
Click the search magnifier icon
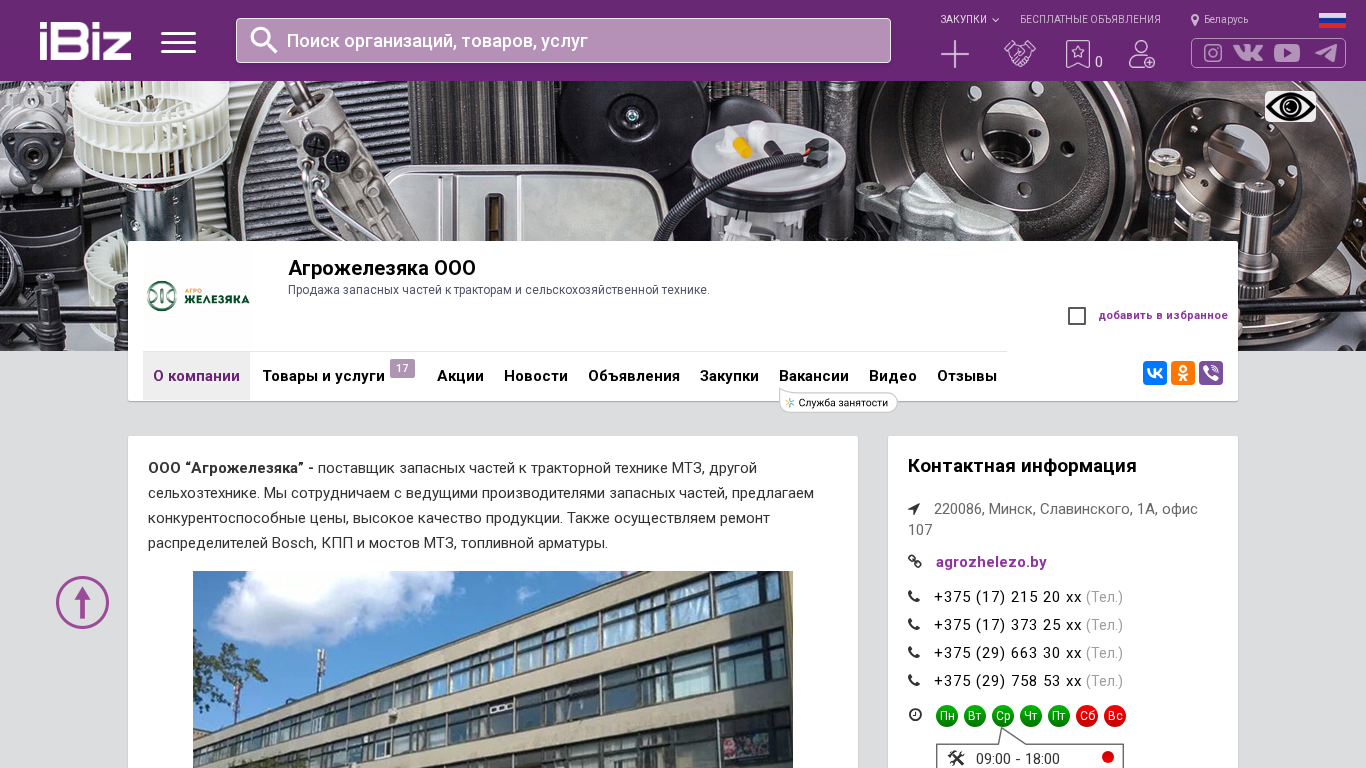click(264, 40)
